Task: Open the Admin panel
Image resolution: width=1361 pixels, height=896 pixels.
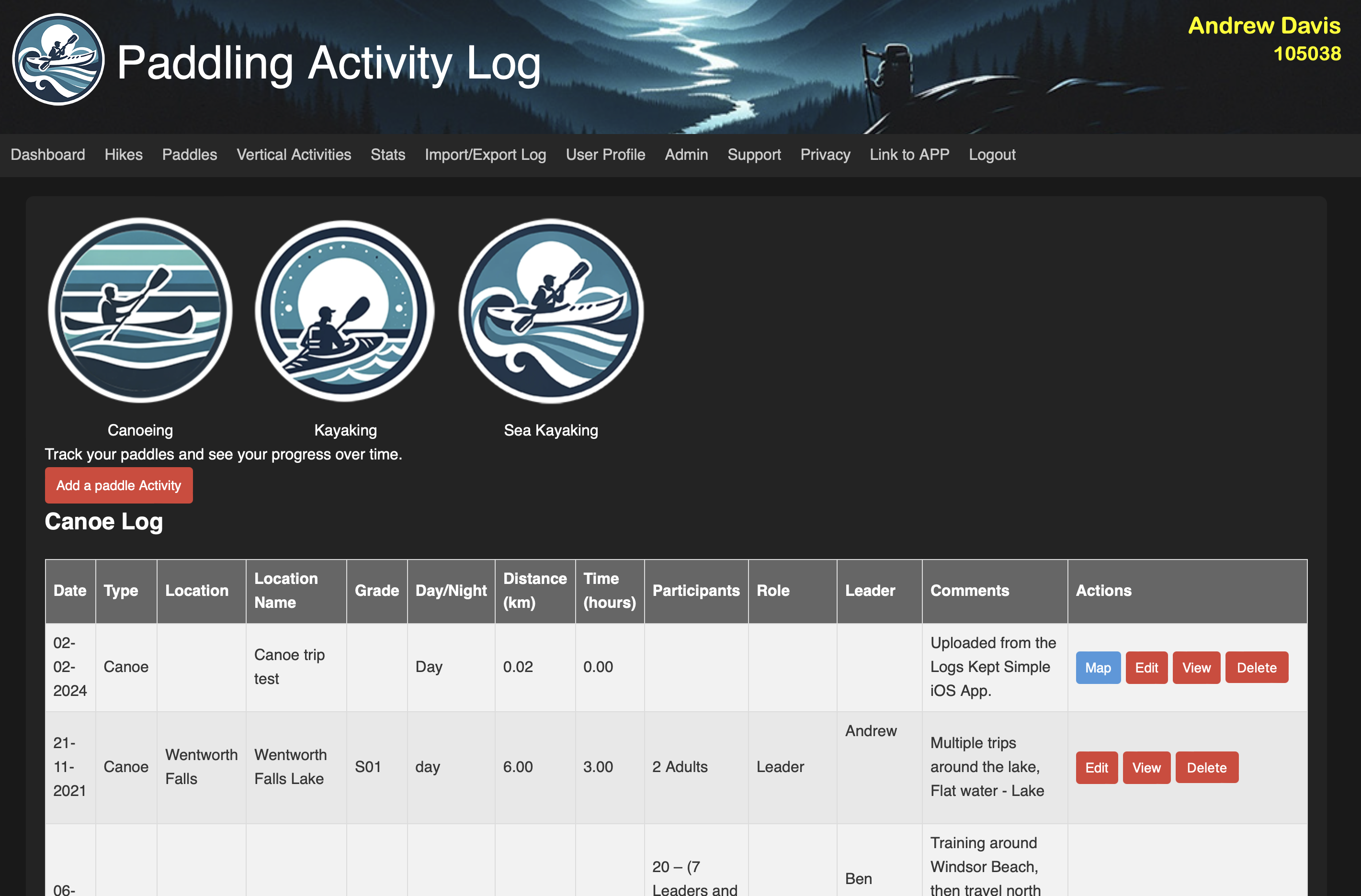Action: [x=686, y=155]
